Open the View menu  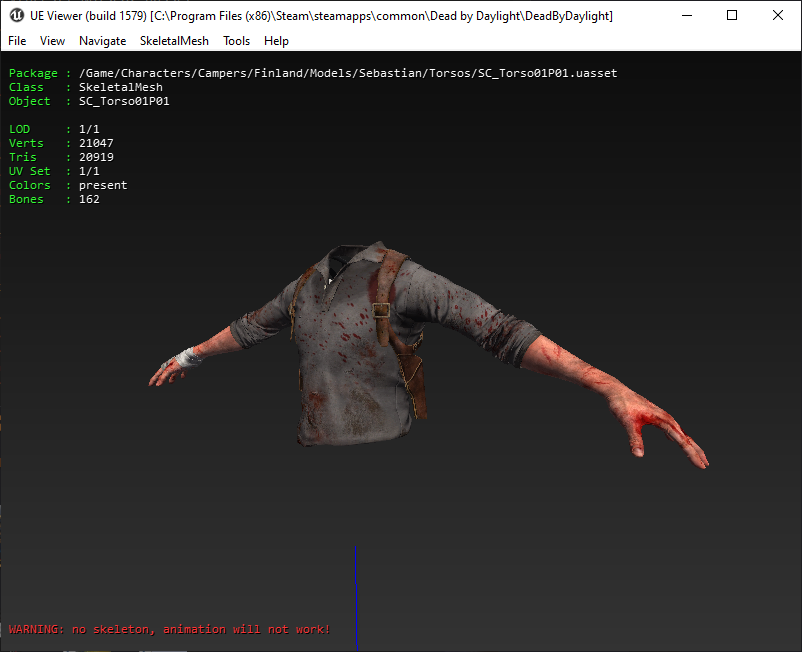click(52, 41)
